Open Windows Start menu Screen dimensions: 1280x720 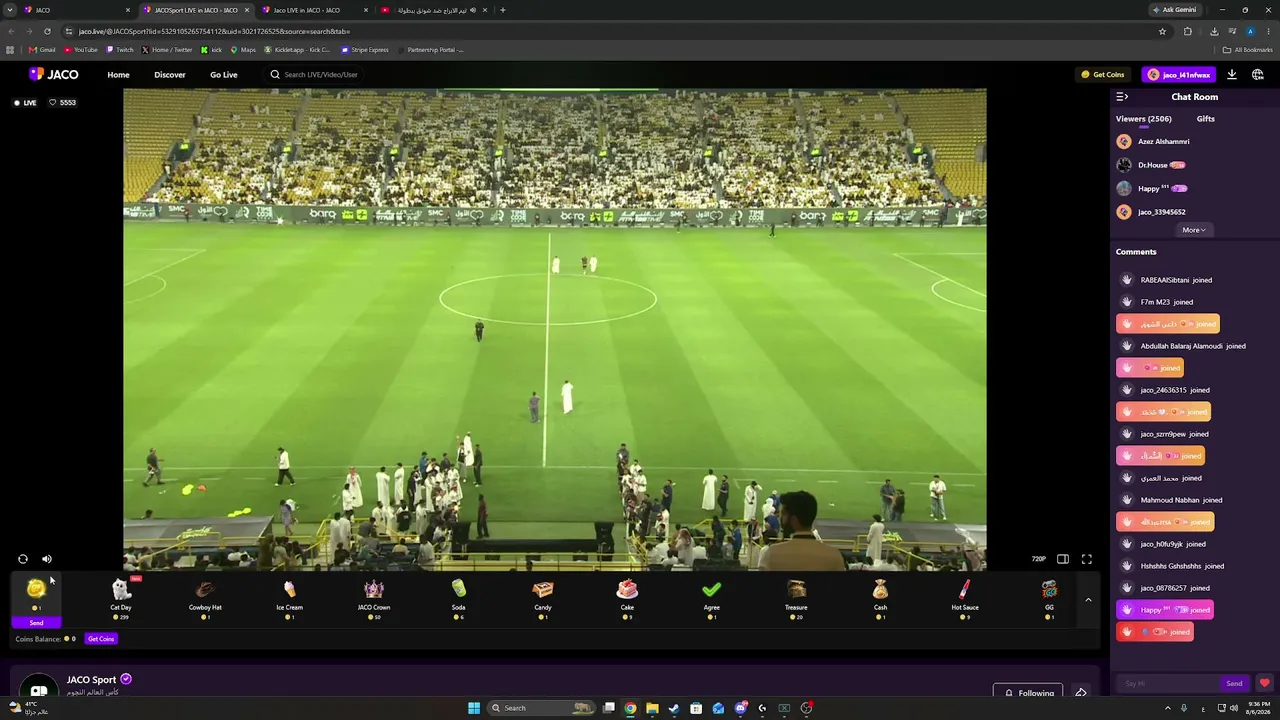tap(474, 708)
